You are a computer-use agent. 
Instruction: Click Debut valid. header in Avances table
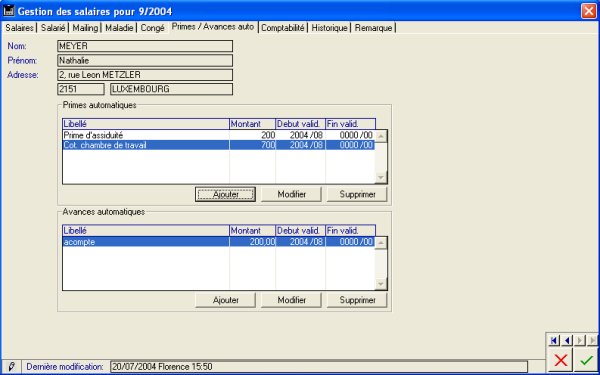(300, 231)
